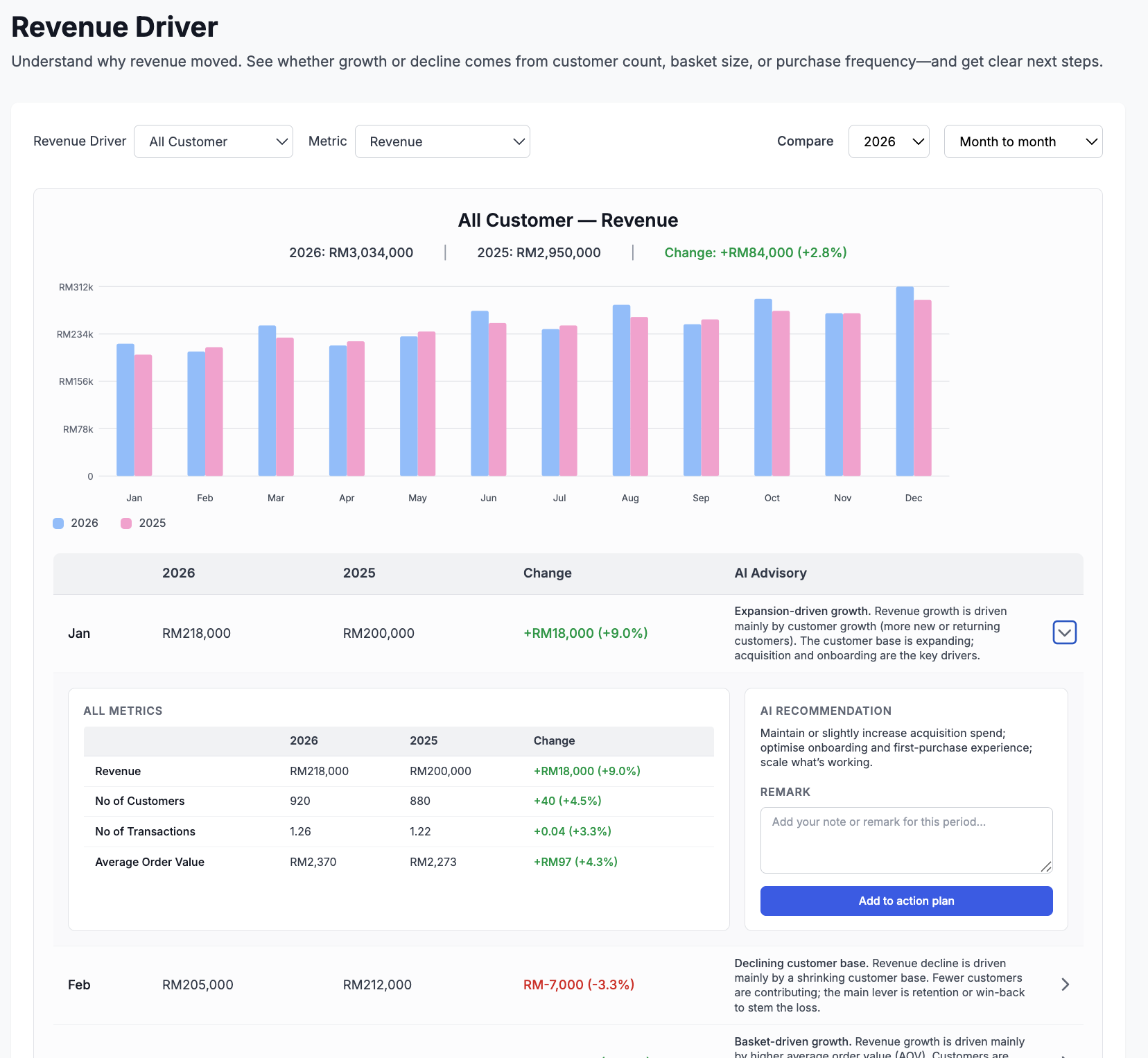The height and width of the screenshot is (1058, 1148).
Task: Click the "Average Order Value" metric row
Action: tap(150, 862)
